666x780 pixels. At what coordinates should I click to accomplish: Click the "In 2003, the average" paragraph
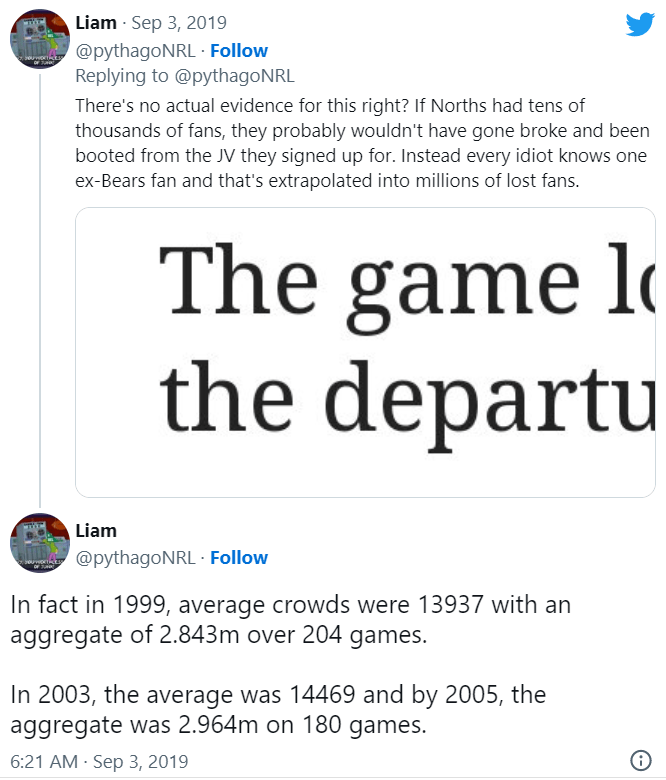[278, 708]
